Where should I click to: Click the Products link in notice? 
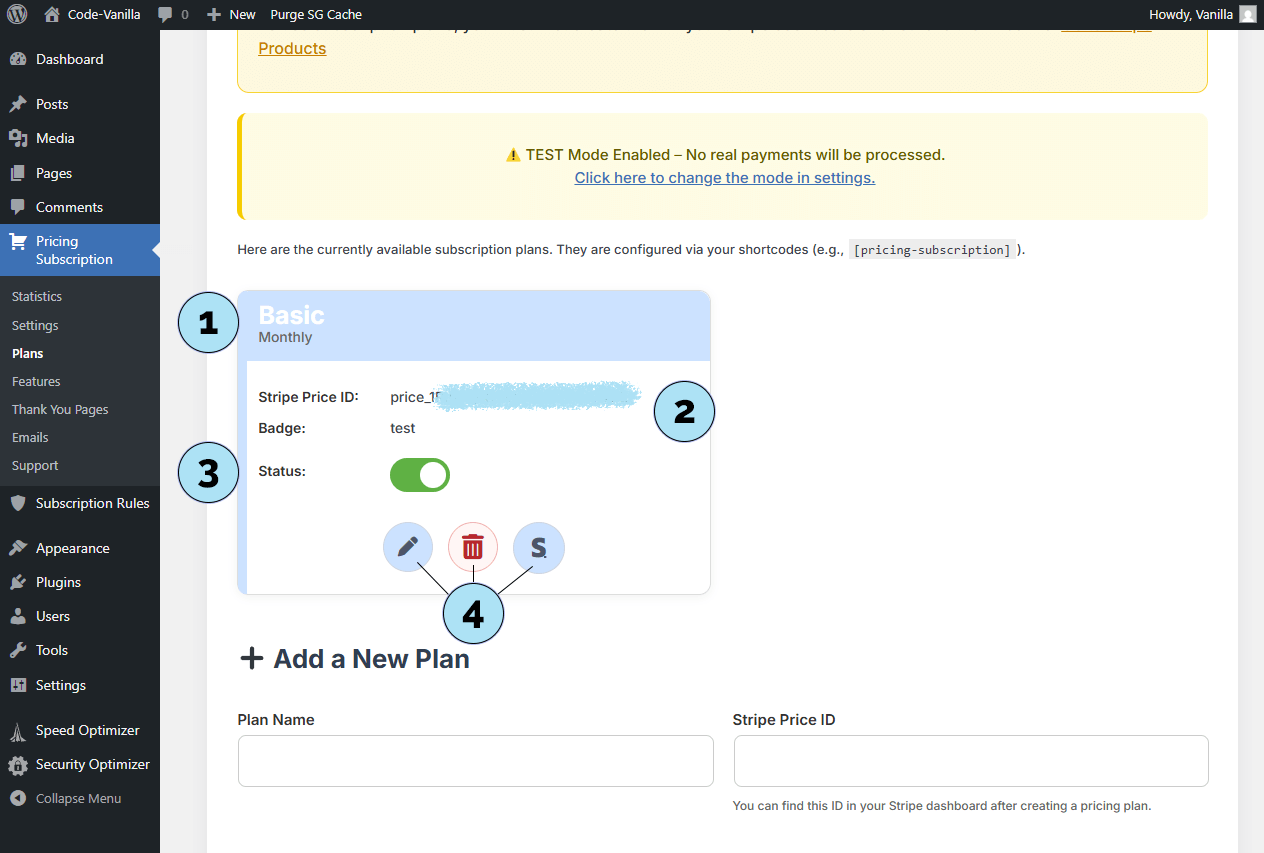(x=292, y=48)
